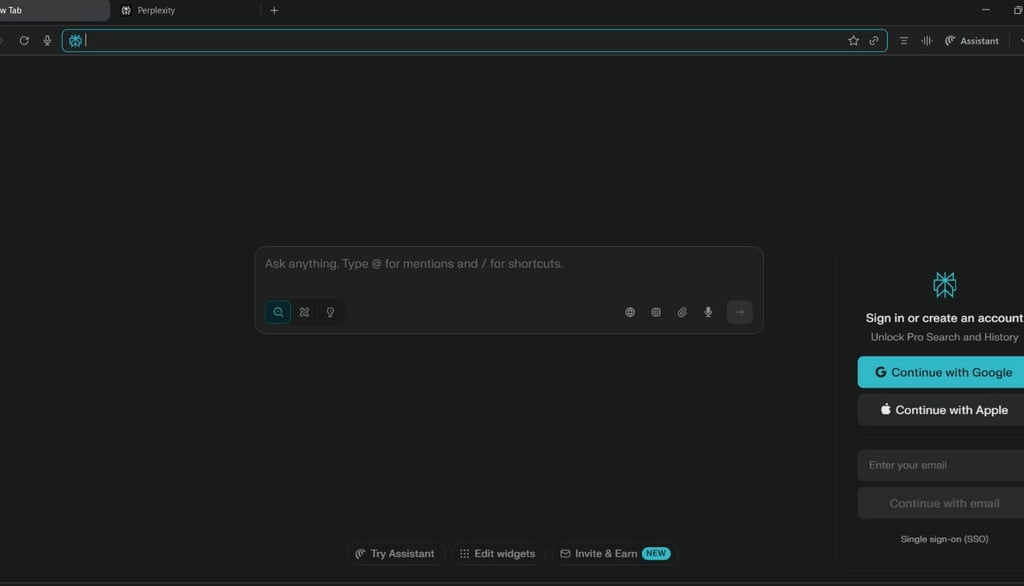The width and height of the screenshot is (1024, 586).
Task: Open the Single sign-on (SSO) link
Action: tap(944, 539)
